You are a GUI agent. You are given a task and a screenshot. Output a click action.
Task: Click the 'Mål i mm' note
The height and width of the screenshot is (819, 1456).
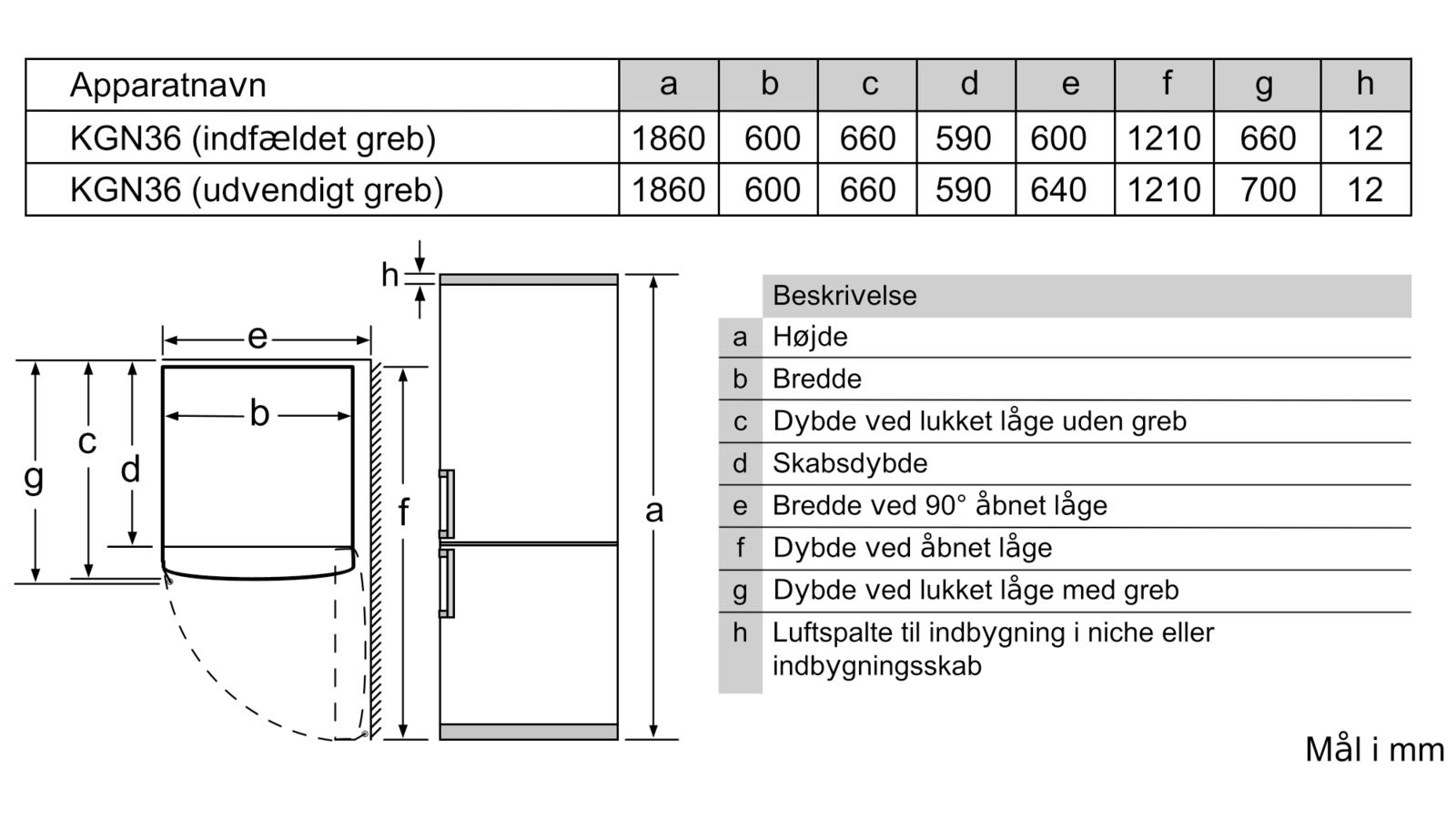1374,750
